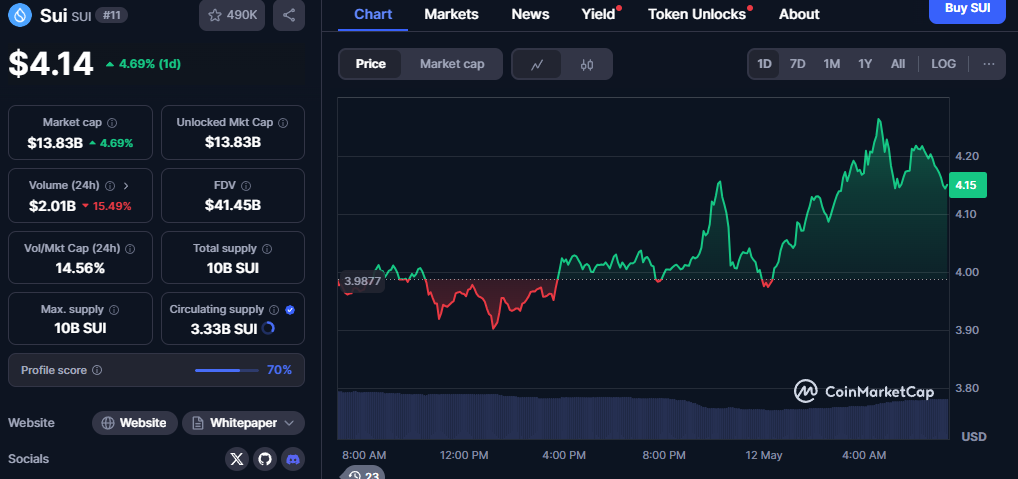This screenshot has width=1018, height=479.
Task: Click the $2.01B volume value
Action: (53, 206)
